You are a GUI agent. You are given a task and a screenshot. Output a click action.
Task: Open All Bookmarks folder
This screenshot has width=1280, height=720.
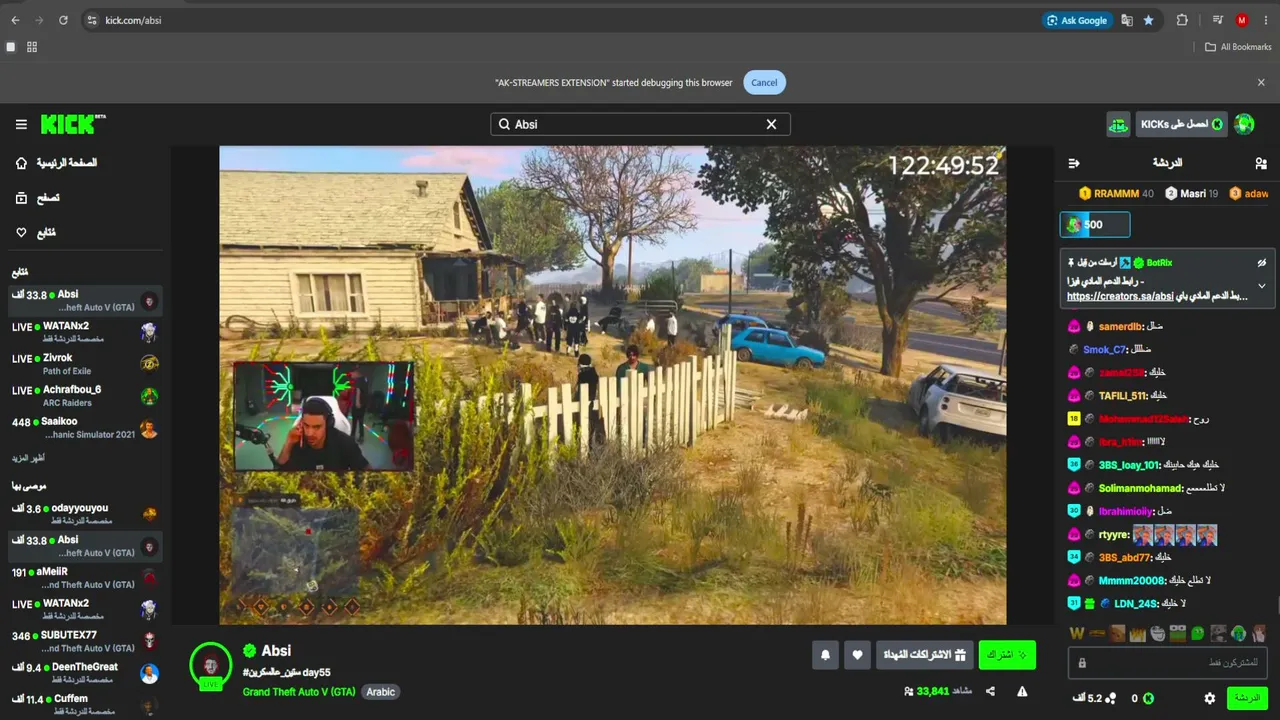(1238, 47)
